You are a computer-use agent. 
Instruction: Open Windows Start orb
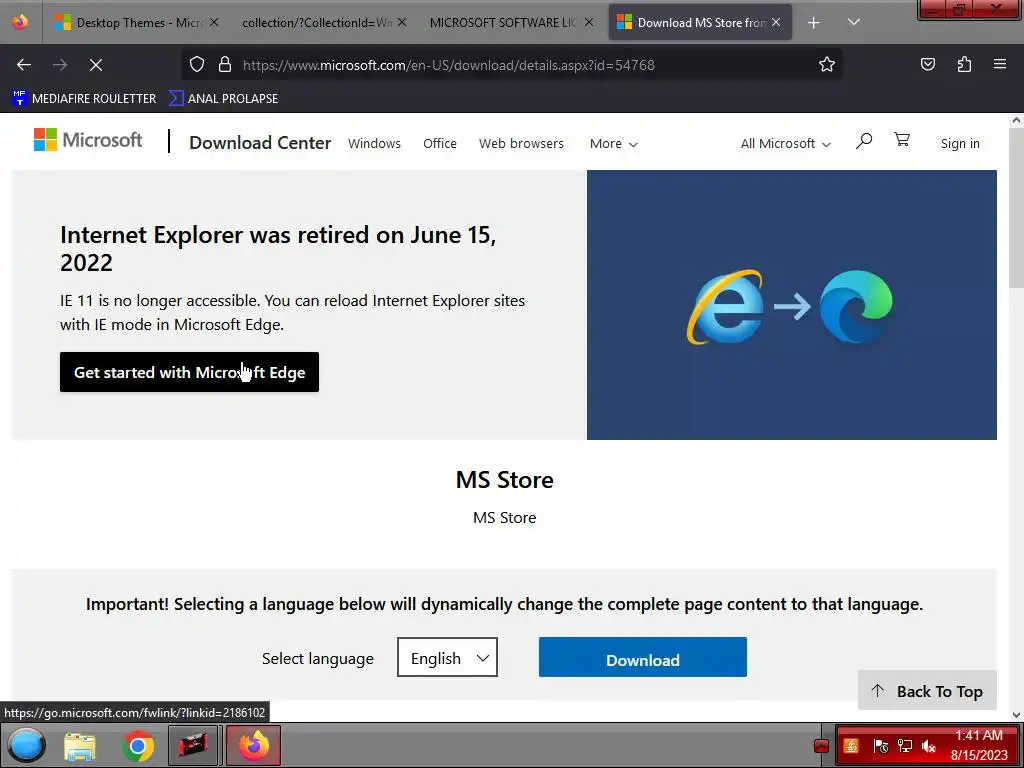27,745
